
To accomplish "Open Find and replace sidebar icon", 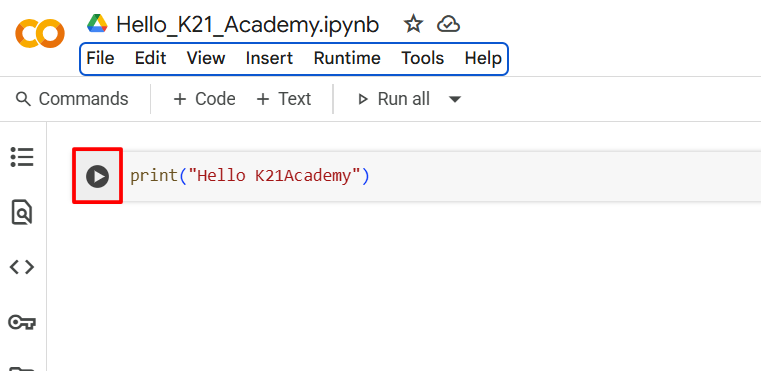I will 22,212.
